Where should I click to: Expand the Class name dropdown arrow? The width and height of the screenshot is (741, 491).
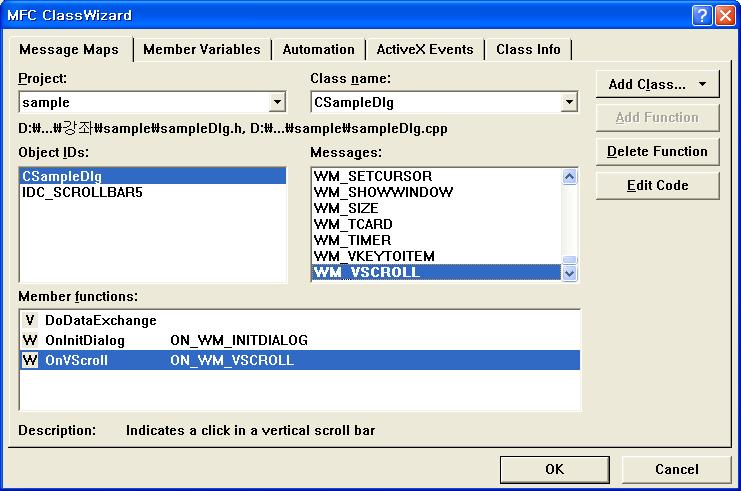coord(569,102)
